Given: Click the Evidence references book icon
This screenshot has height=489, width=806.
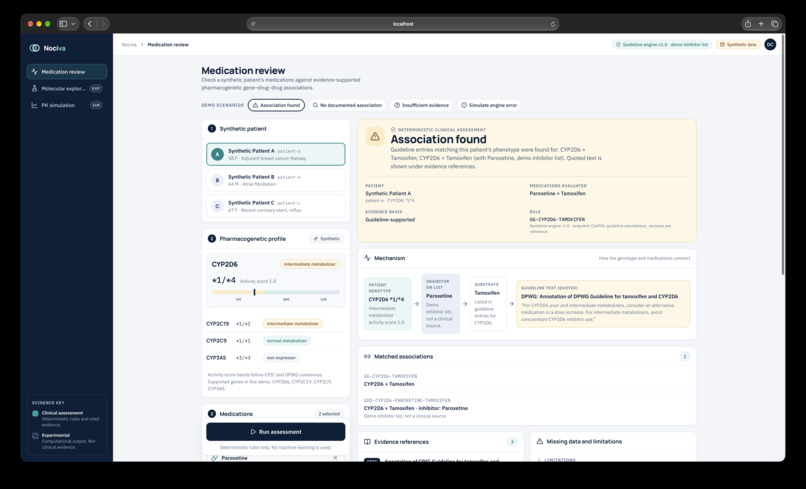Looking at the screenshot, I should (x=367, y=442).
